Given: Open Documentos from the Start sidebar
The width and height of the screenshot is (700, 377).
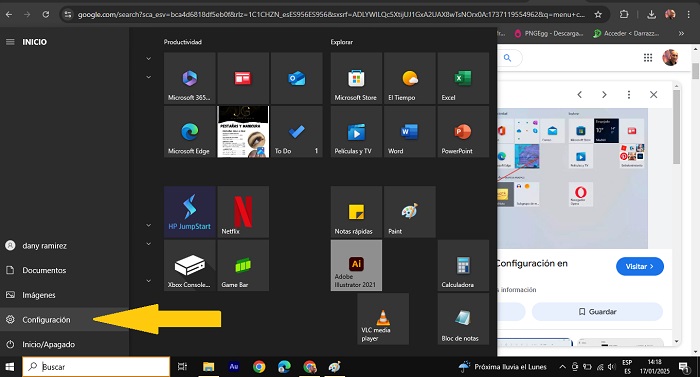Looking at the screenshot, I should pyautogui.click(x=65, y=270).
